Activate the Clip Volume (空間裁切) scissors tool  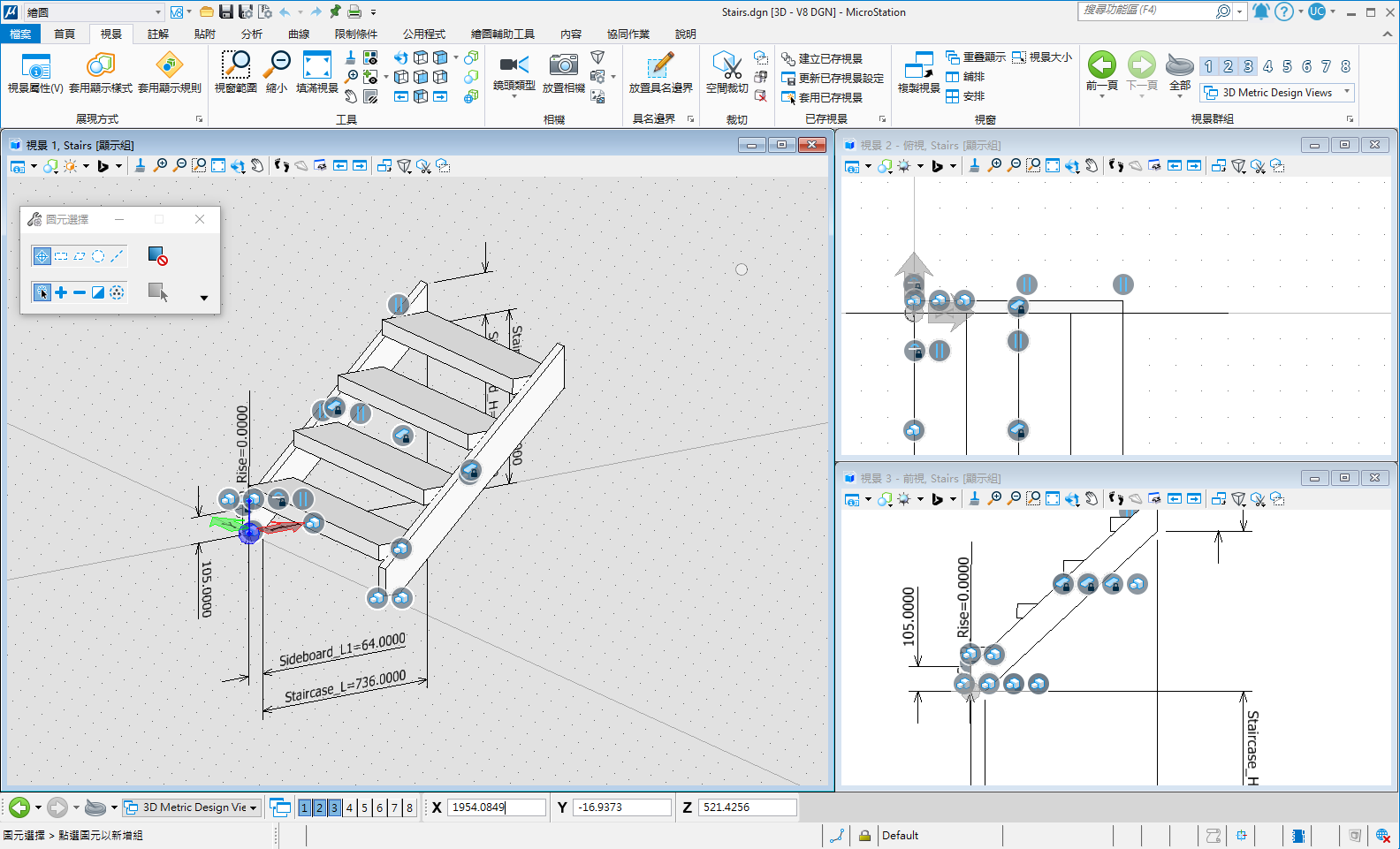pos(727,72)
